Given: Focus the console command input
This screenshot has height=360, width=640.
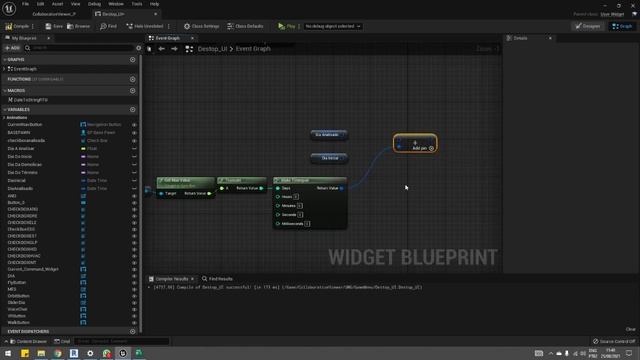Looking at the screenshot, I should 121,341.
